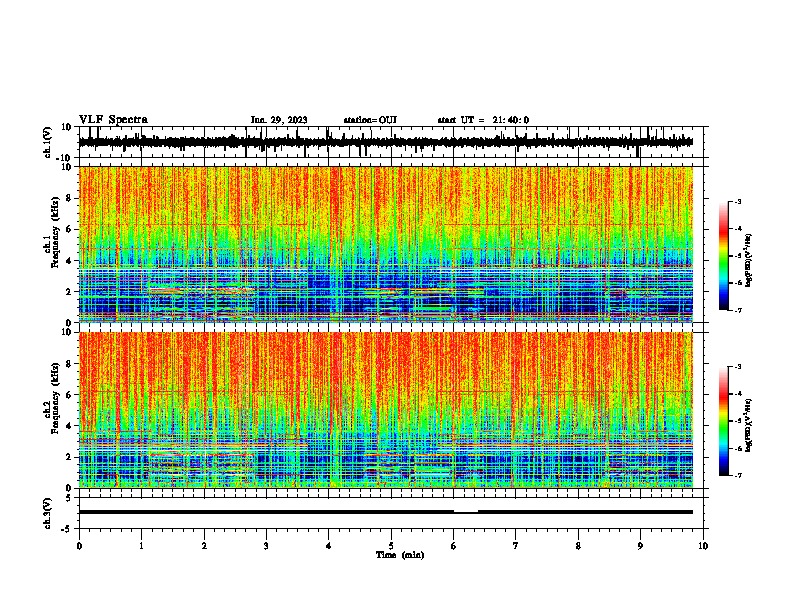The height and width of the screenshot is (612, 792).
Task: Click inside the ch.1 spectrogram plot
Action: [x=385, y=244]
